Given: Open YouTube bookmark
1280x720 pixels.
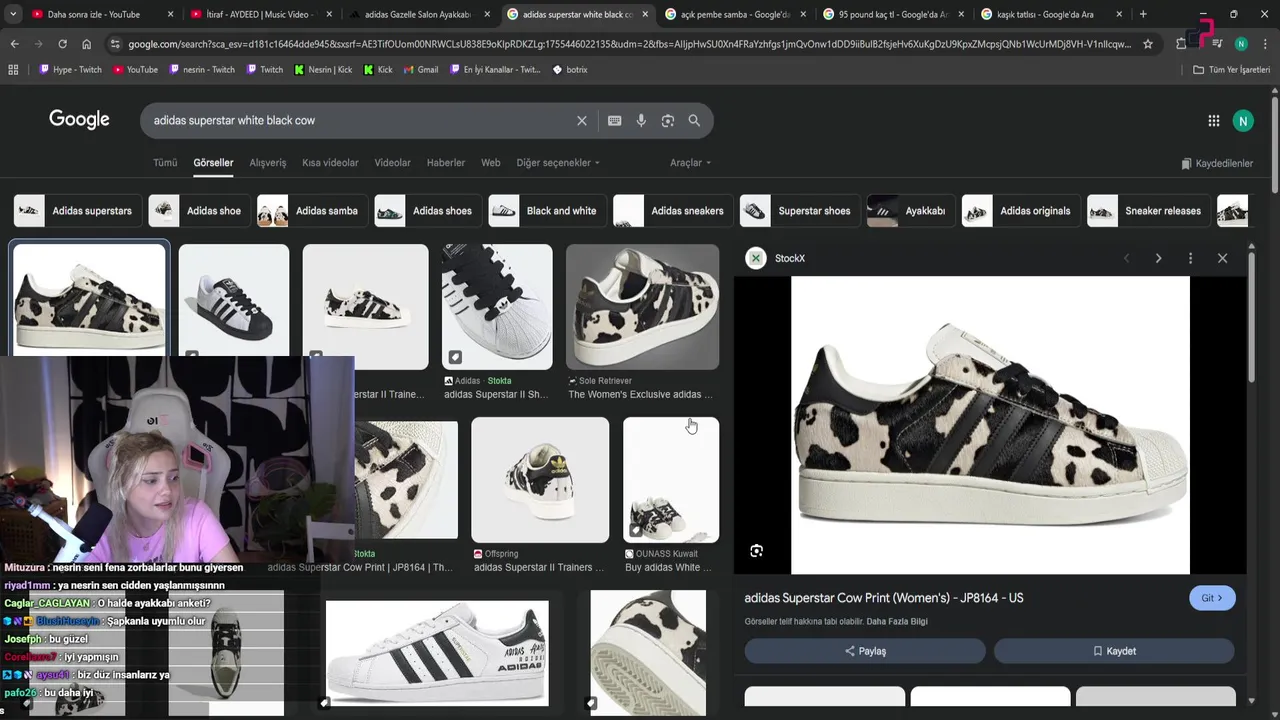Looking at the screenshot, I should 135,70.
